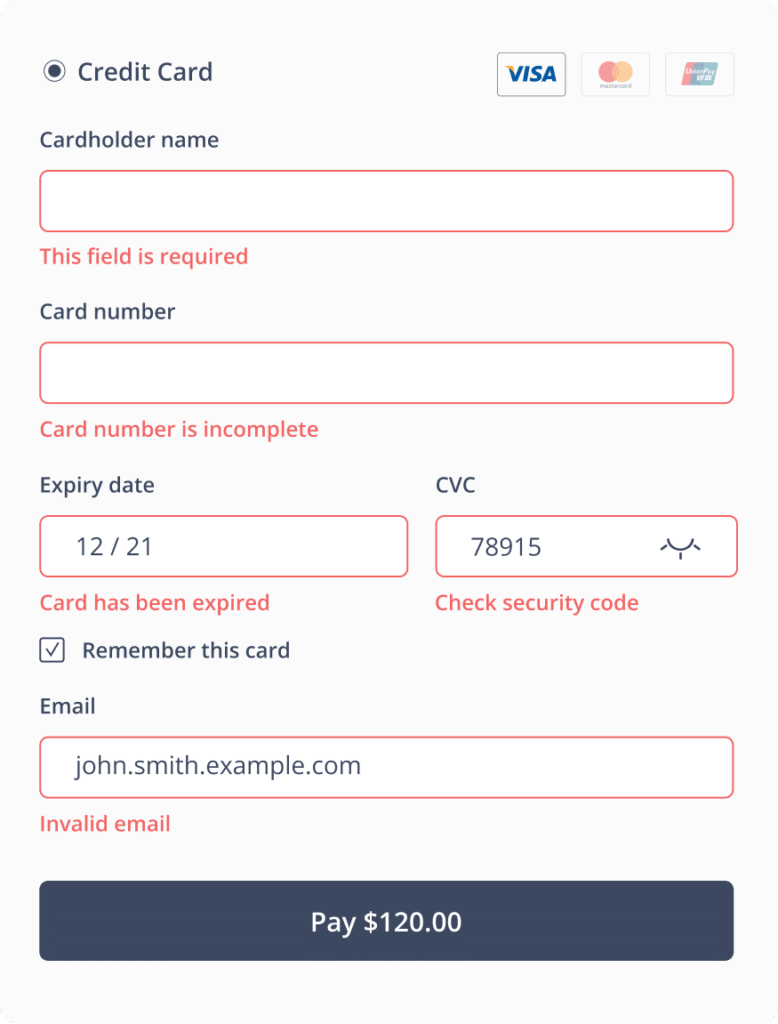
Task: Click into the Card number input box
Action: [x=386, y=373]
